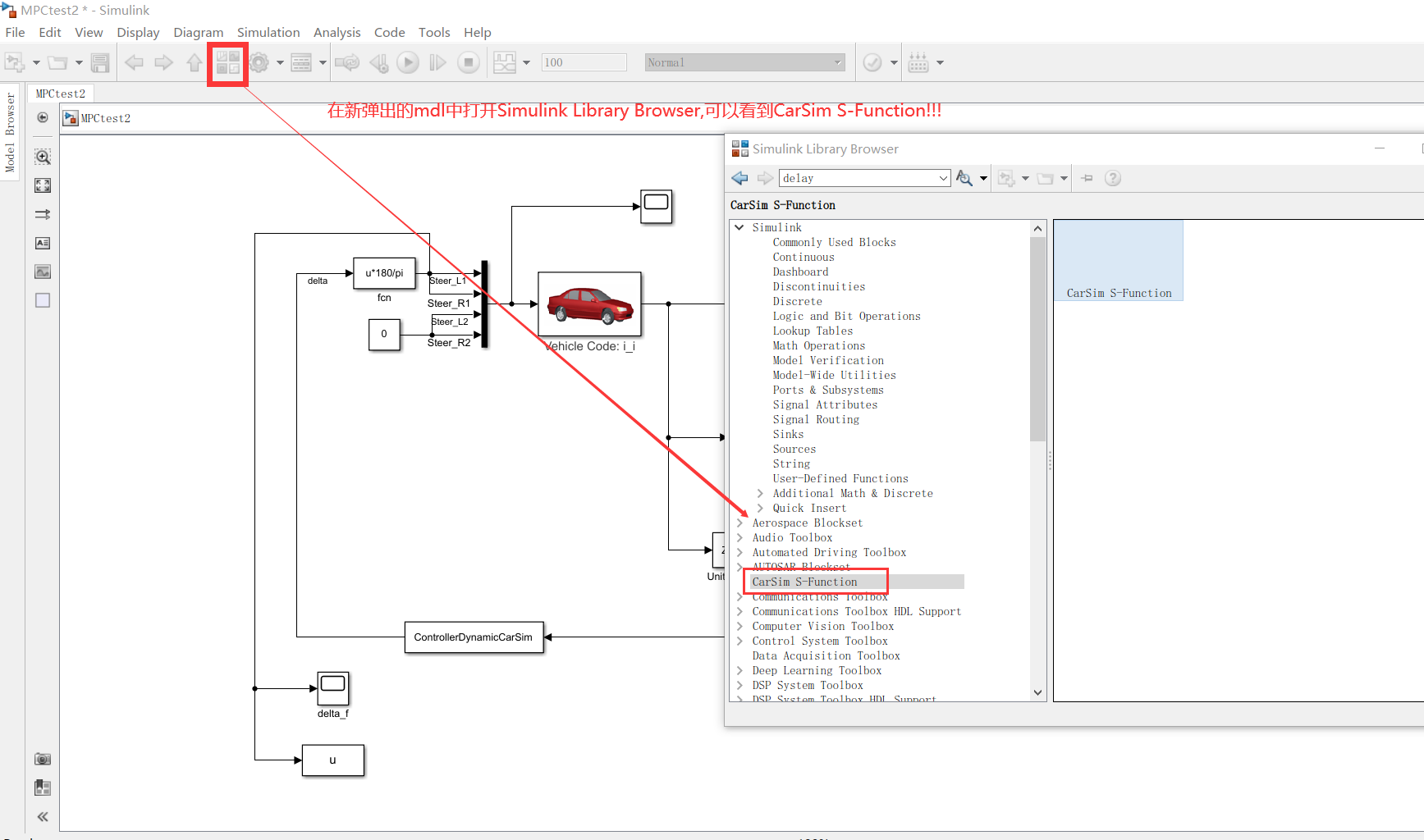Minimize the Simulink Library Browser
This screenshot has height=840, width=1424.
[x=1380, y=148]
